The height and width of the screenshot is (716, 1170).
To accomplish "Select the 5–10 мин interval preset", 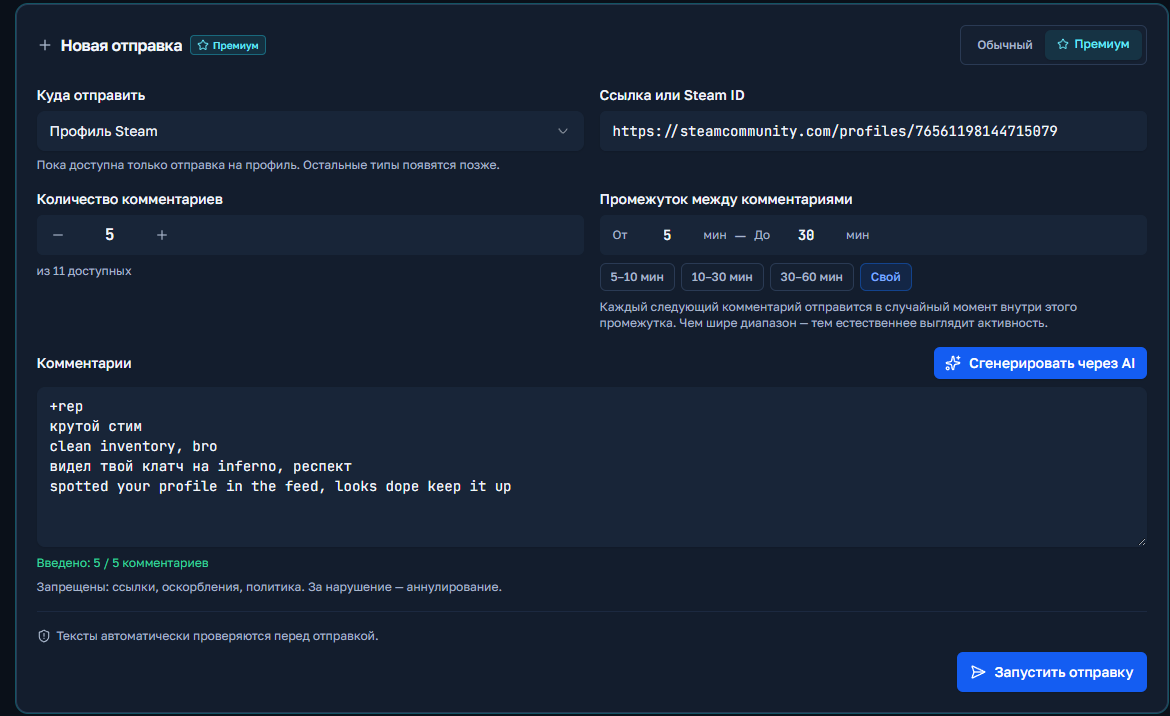I will tap(637, 277).
